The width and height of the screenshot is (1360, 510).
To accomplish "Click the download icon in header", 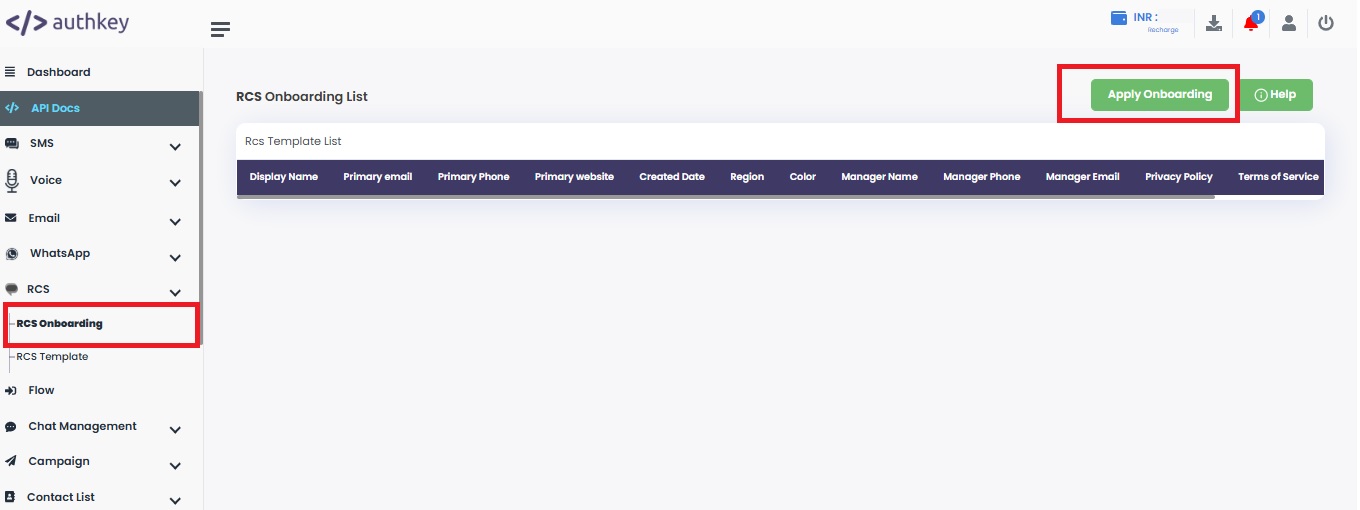I will (x=1214, y=23).
